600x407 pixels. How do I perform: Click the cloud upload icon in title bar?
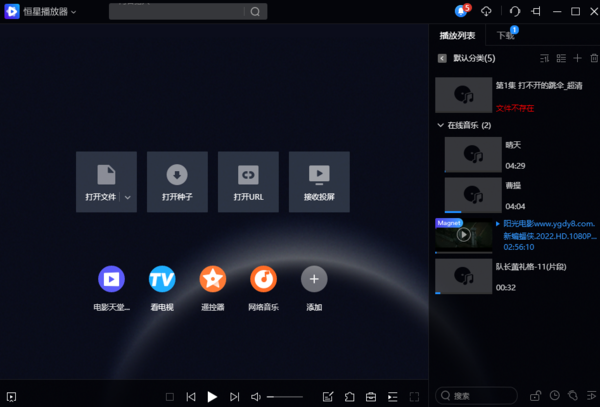coord(487,11)
